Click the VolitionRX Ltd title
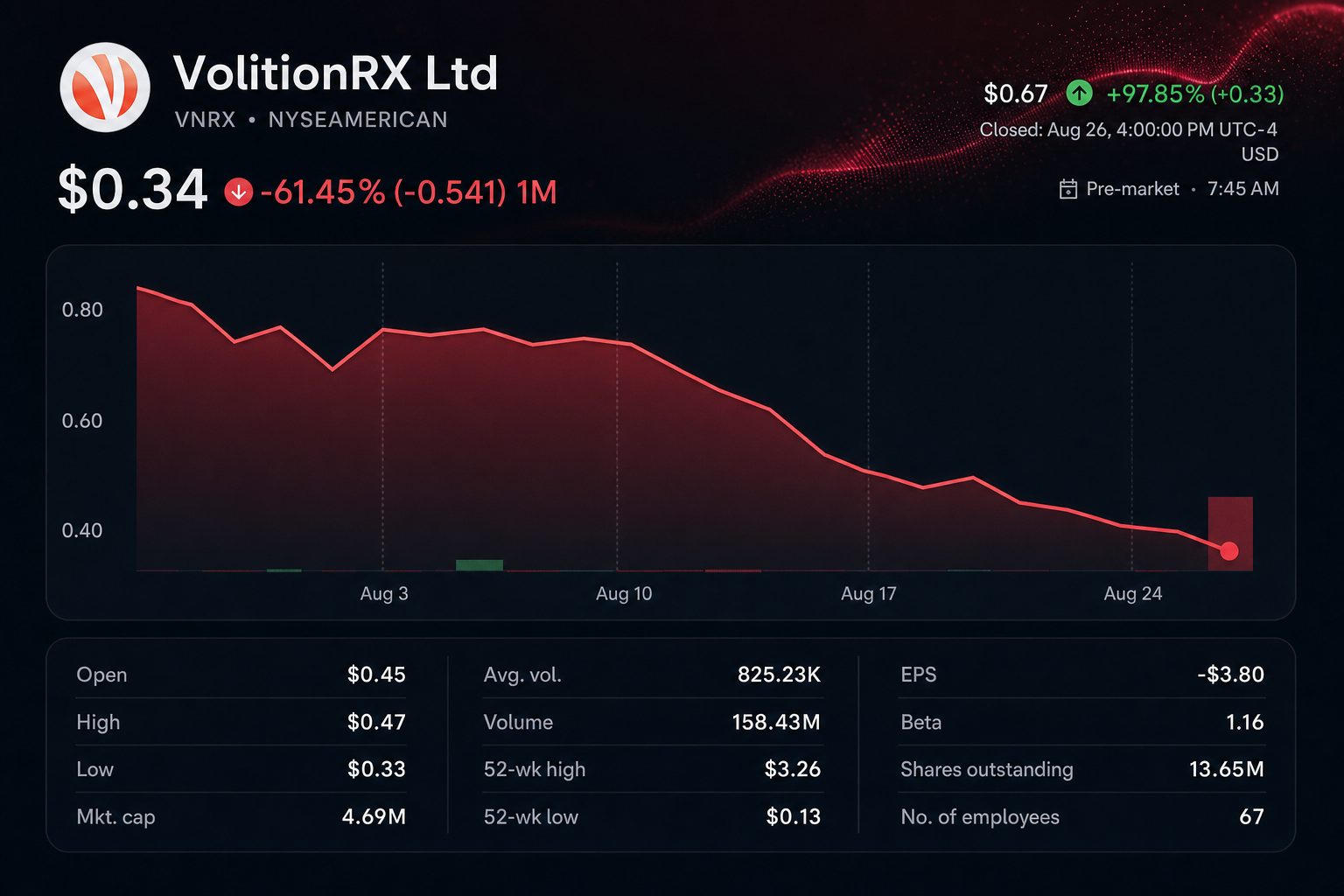Screen dimensions: 1344x896 (336, 73)
